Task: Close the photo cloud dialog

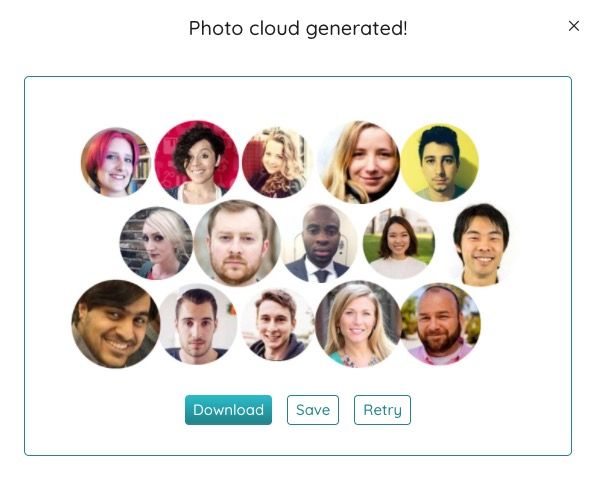Action: pyautogui.click(x=574, y=26)
